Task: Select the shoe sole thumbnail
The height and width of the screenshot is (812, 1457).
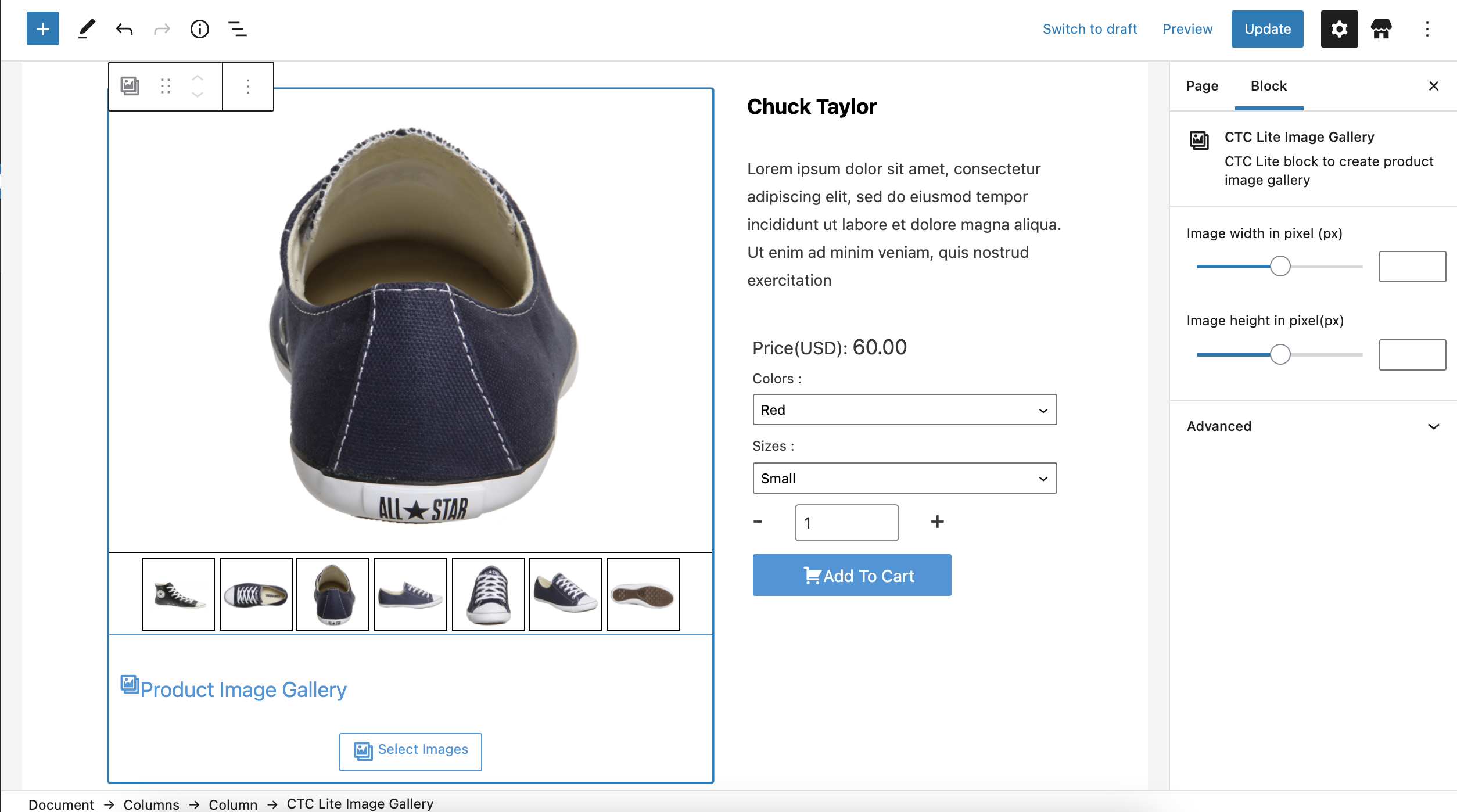Action: point(643,594)
